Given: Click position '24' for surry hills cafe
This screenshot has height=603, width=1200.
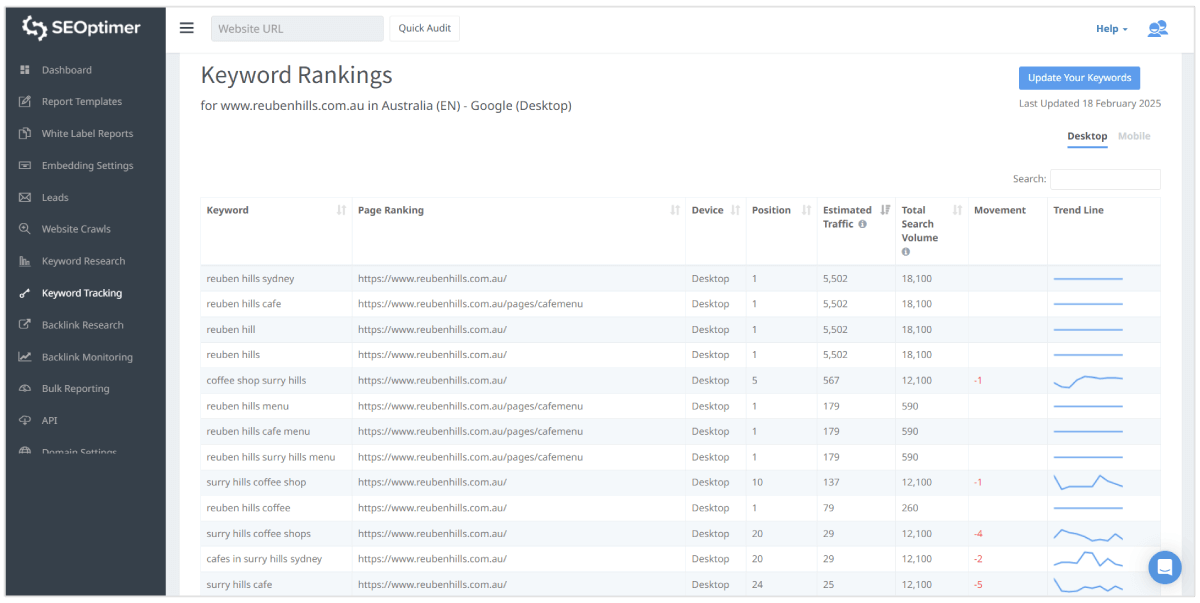Looking at the screenshot, I should click(x=757, y=584).
